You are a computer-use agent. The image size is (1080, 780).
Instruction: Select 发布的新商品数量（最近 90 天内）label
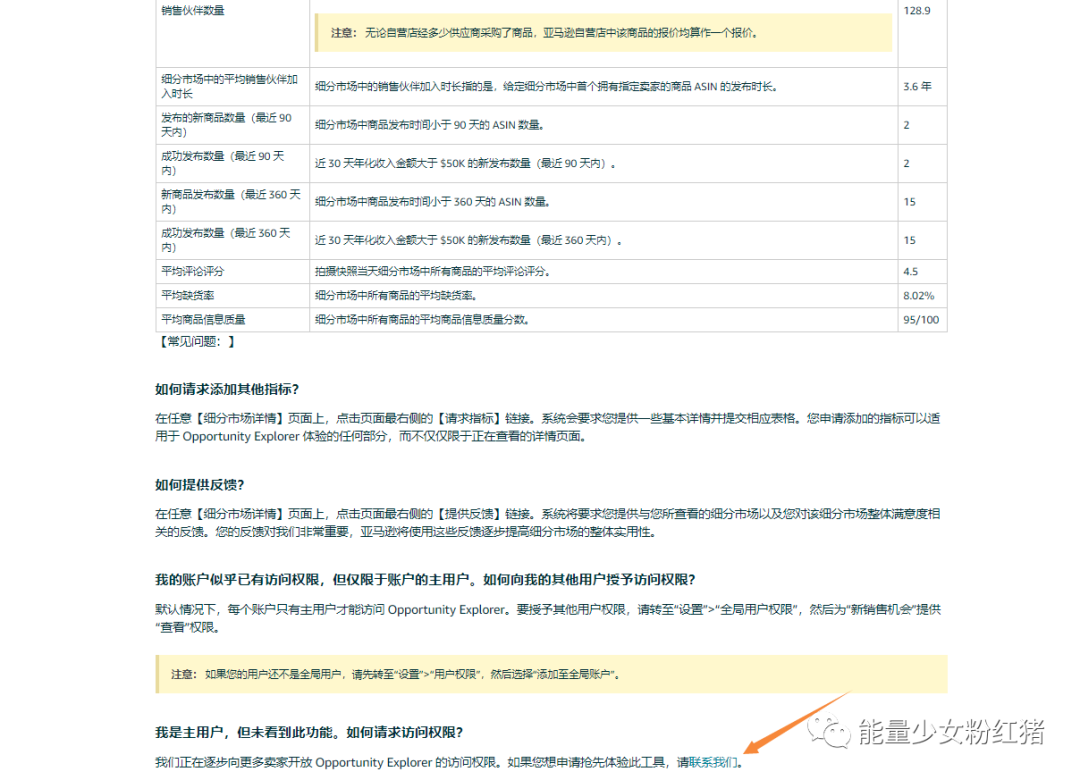tap(227, 125)
